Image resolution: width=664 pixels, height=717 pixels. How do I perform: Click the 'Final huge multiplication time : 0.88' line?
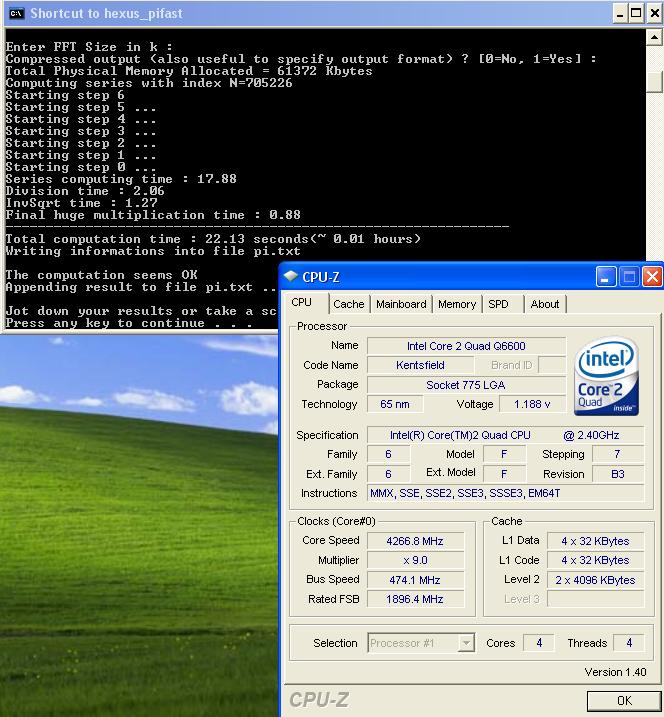(153, 215)
